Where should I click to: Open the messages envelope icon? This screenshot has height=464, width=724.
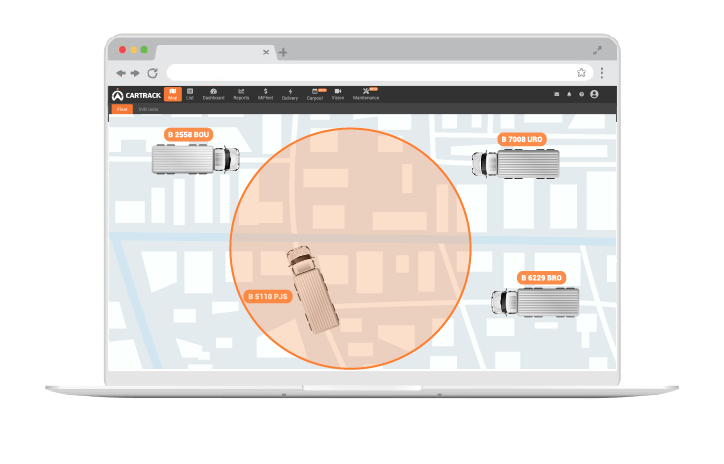[557, 94]
